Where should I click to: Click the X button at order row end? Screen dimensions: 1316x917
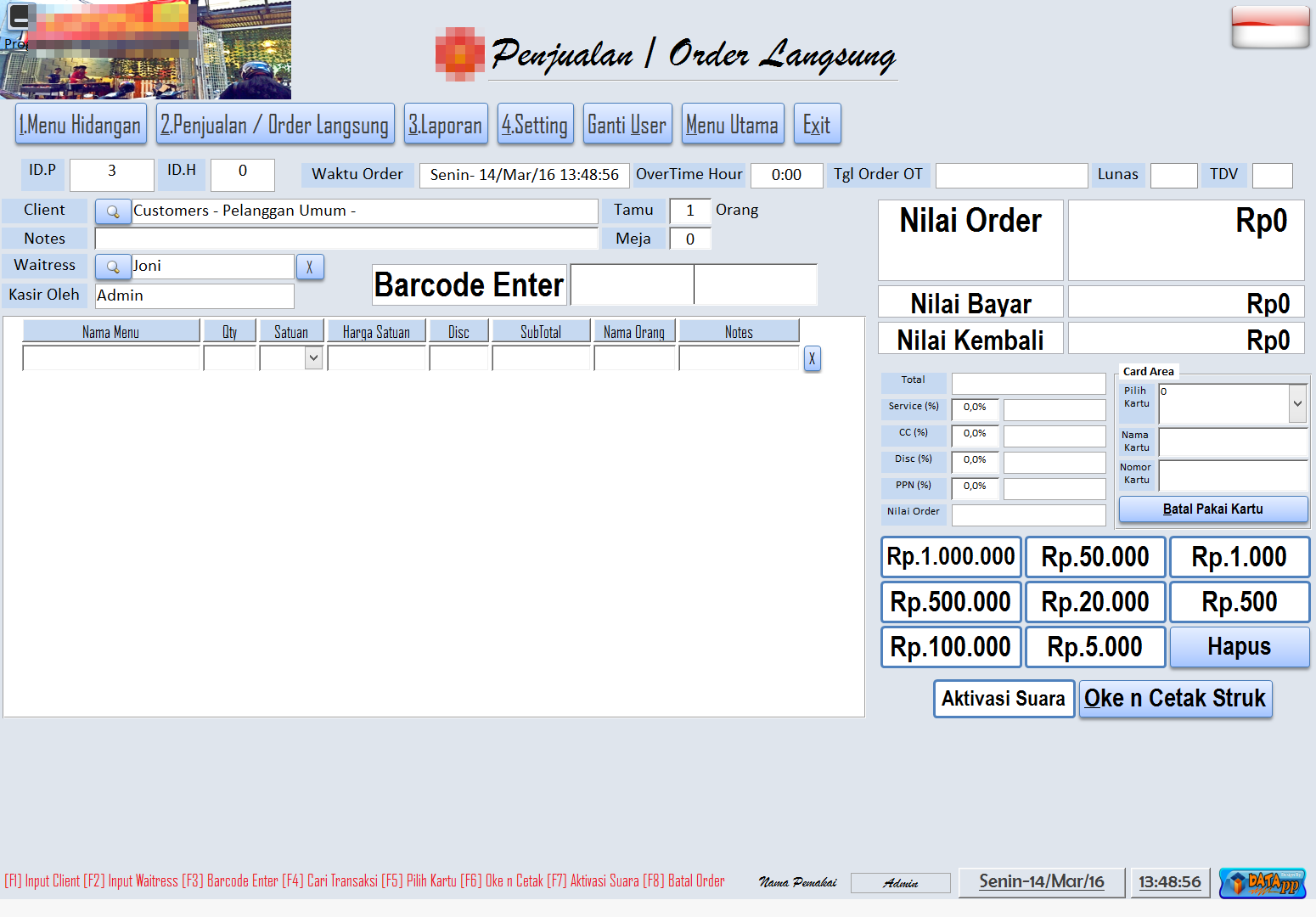tap(812, 358)
